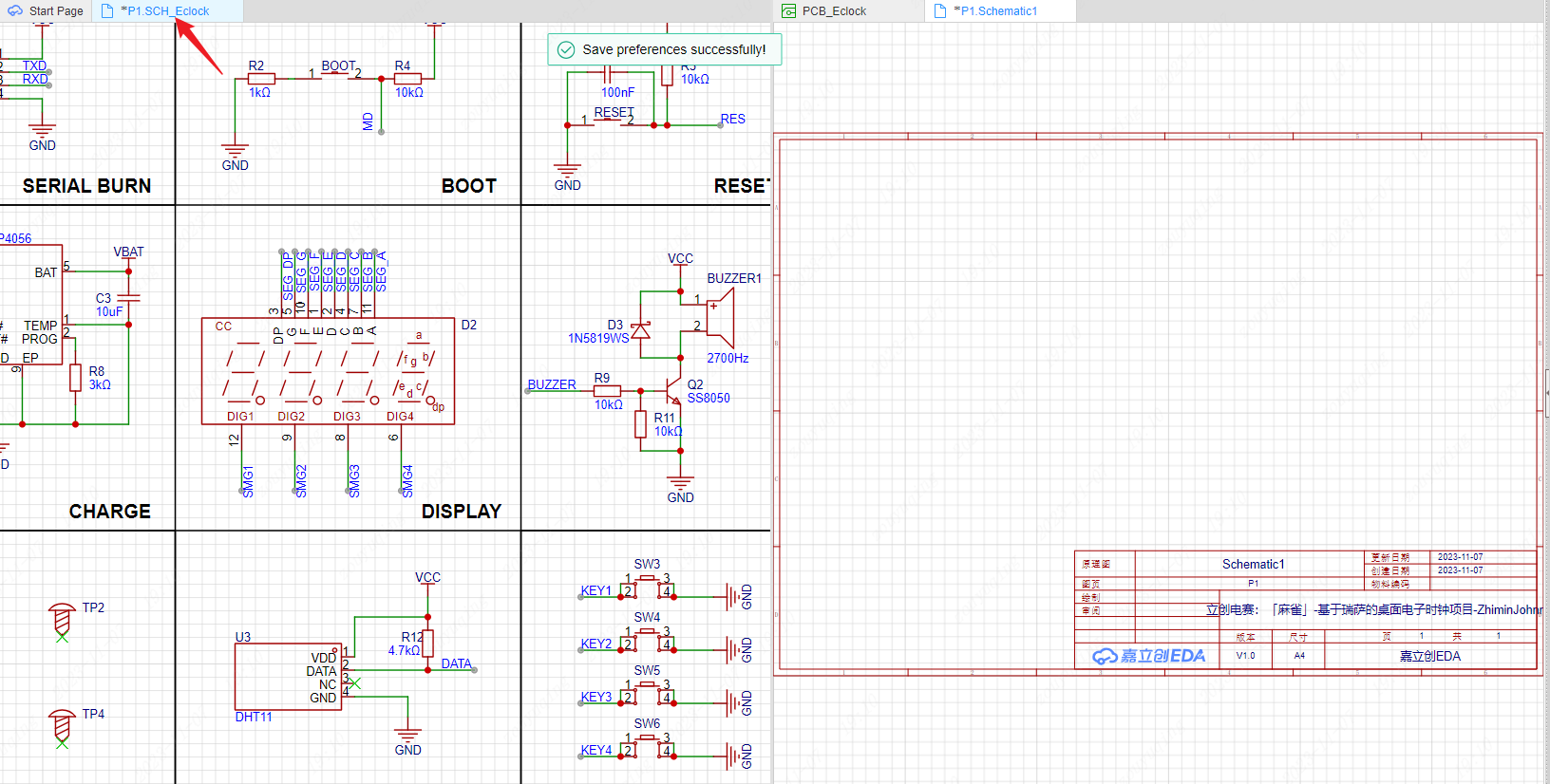Click the SMG4 net label
The image size is (1550, 784).
pos(407,481)
